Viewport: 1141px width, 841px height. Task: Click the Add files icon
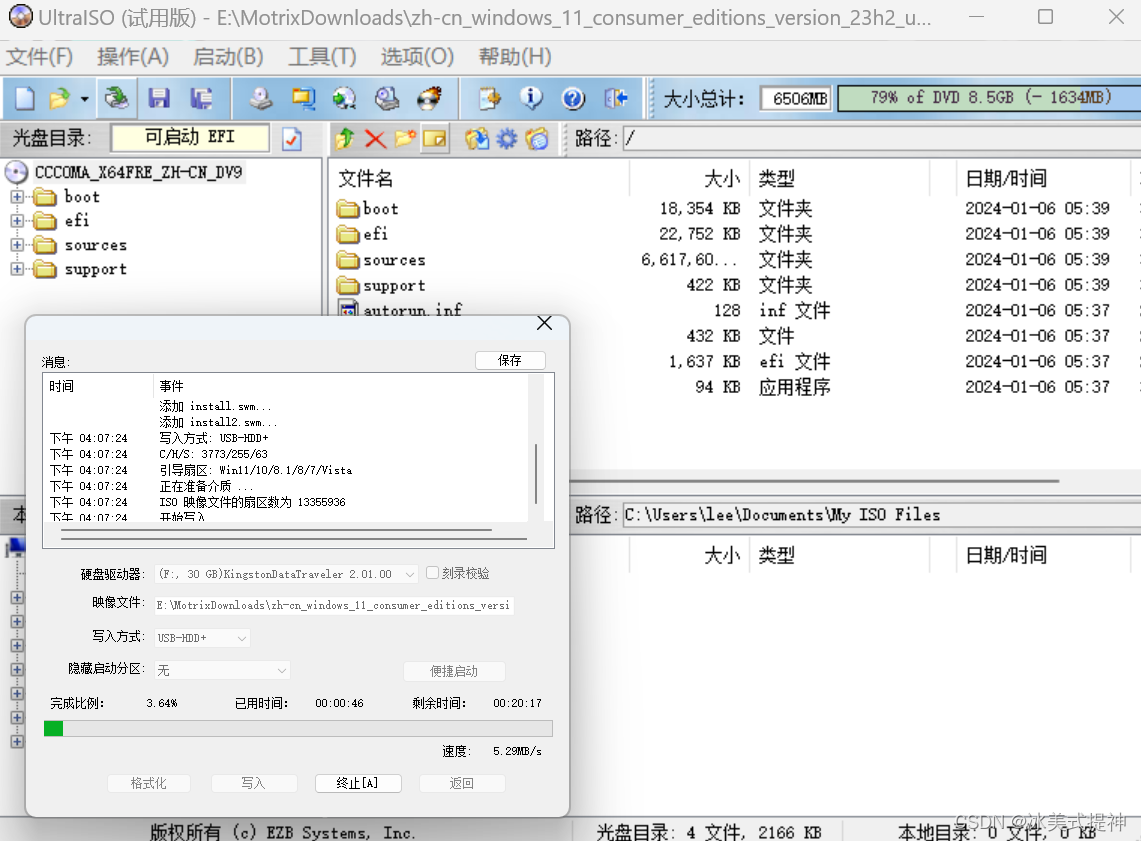pos(477,138)
